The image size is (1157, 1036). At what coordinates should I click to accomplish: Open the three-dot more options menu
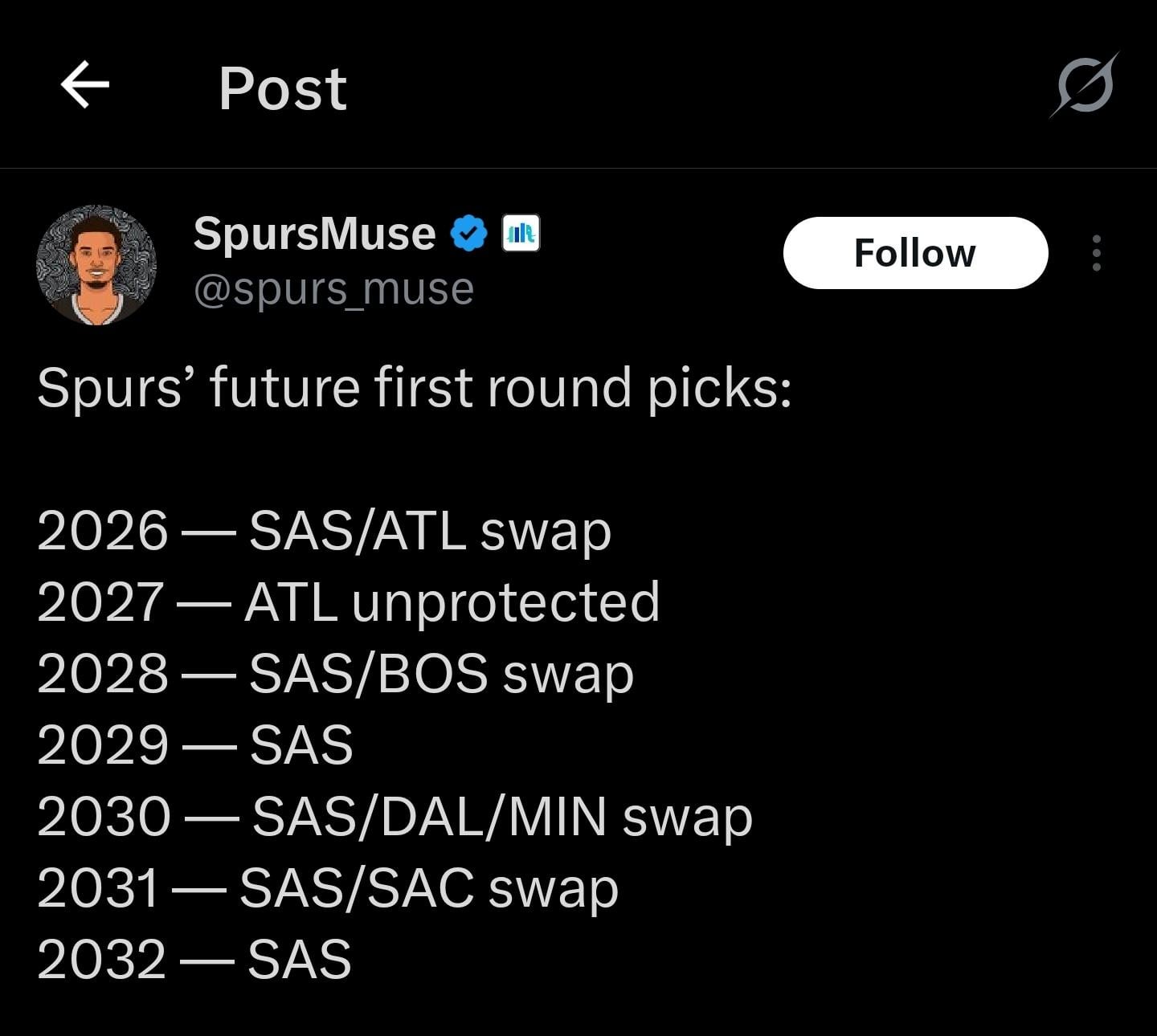click(1096, 253)
